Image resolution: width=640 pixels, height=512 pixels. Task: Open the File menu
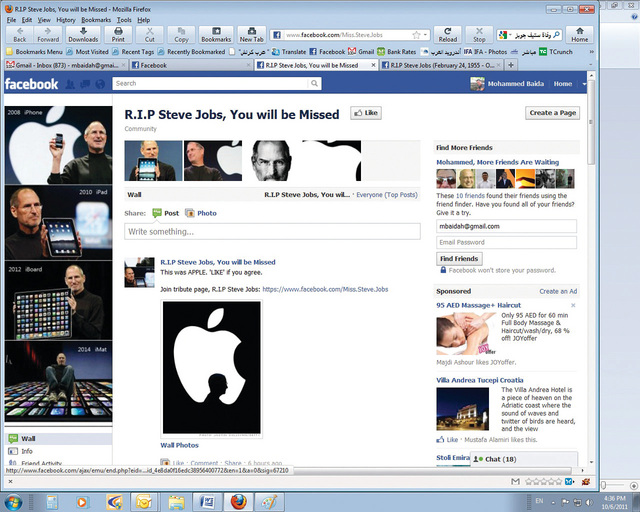click(x=11, y=20)
